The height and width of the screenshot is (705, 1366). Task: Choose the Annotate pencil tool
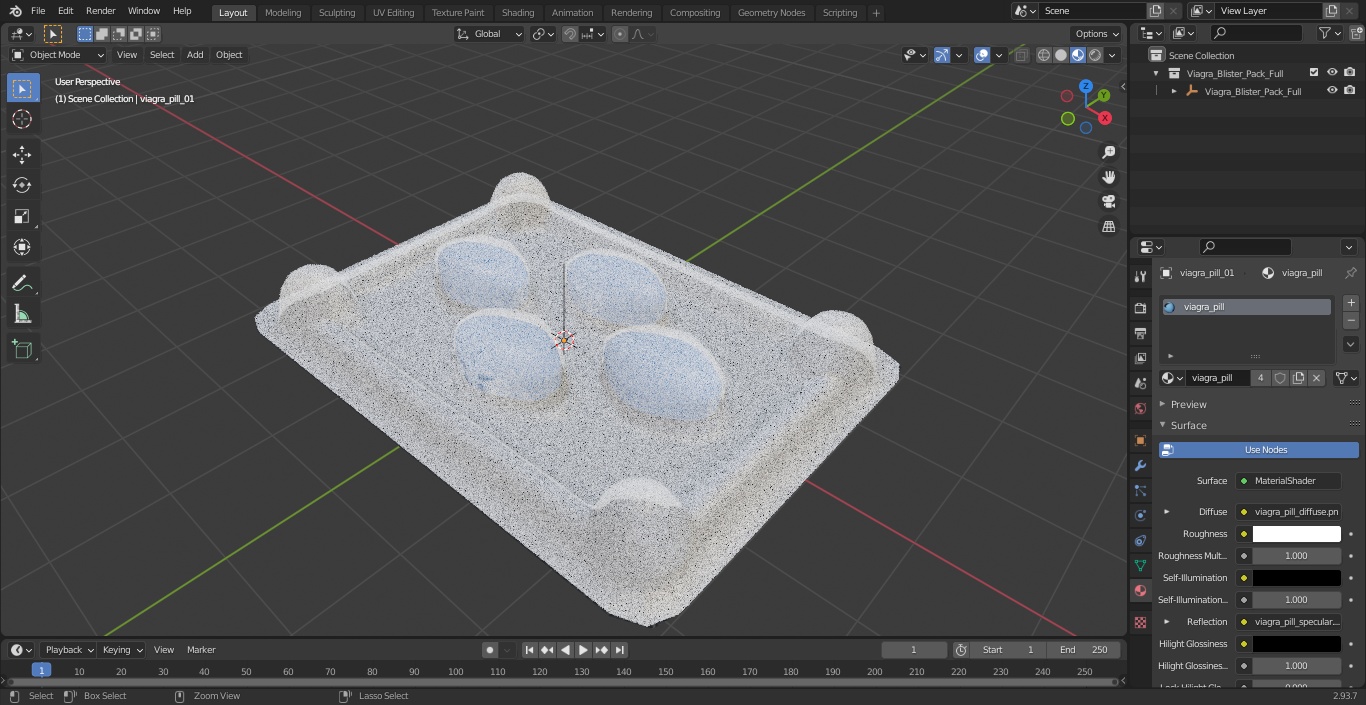22,284
